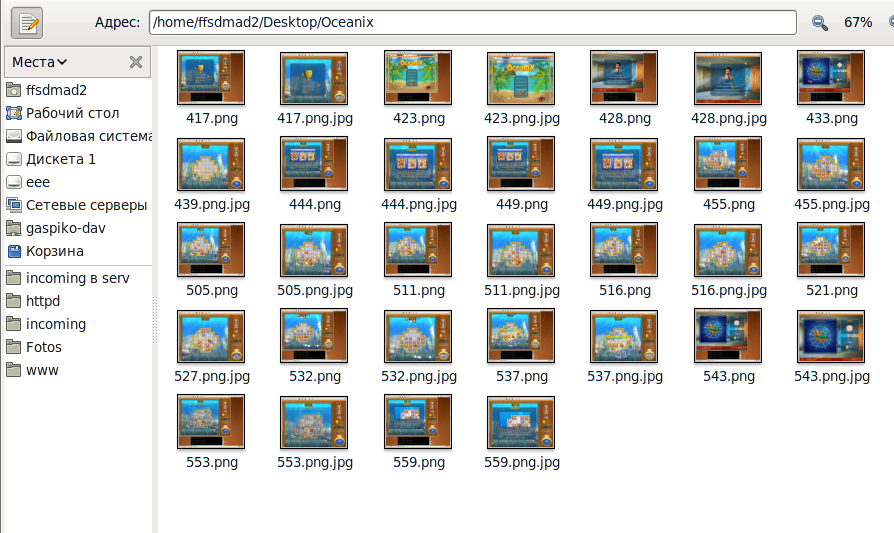Image resolution: width=894 pixels, height=533 pixels.
Task: Click the 67% zoom level label
Action: (858, 23)
